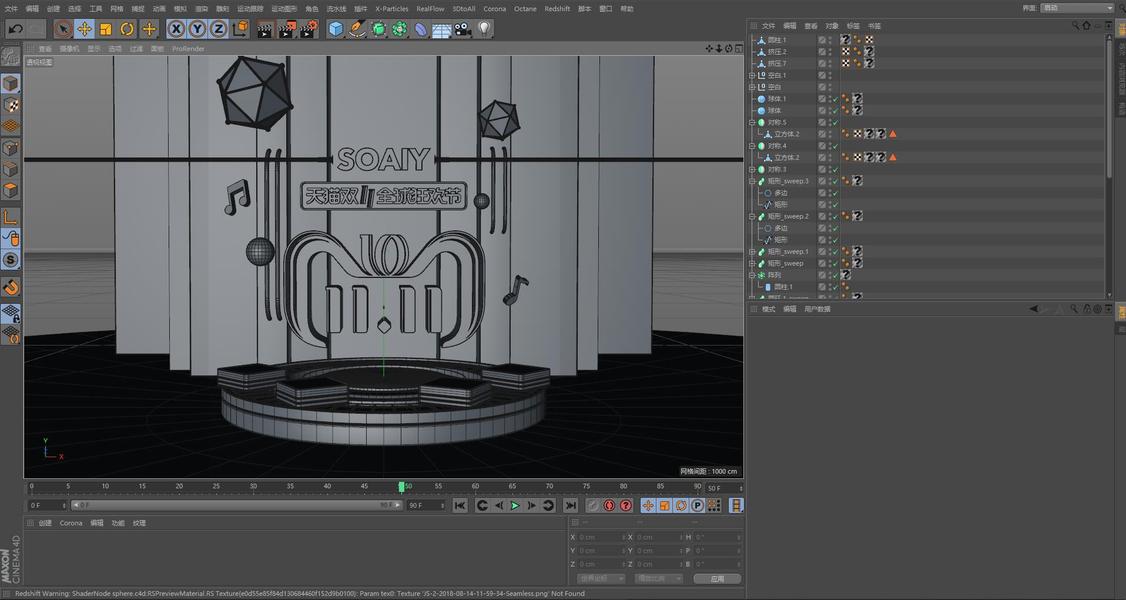
Task: Switch to polygon mode orange cube
Action: click(x=10, y=191)
